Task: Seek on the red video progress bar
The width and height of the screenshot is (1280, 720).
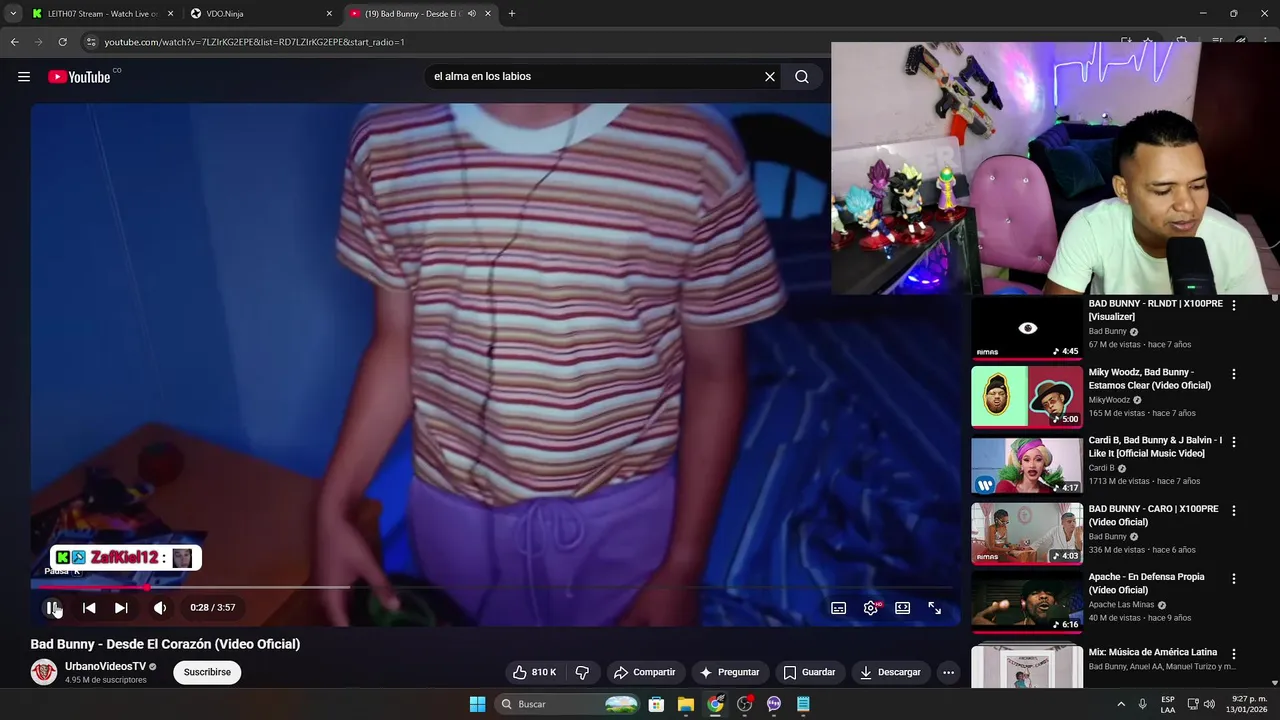Action: tap(495, 588)
